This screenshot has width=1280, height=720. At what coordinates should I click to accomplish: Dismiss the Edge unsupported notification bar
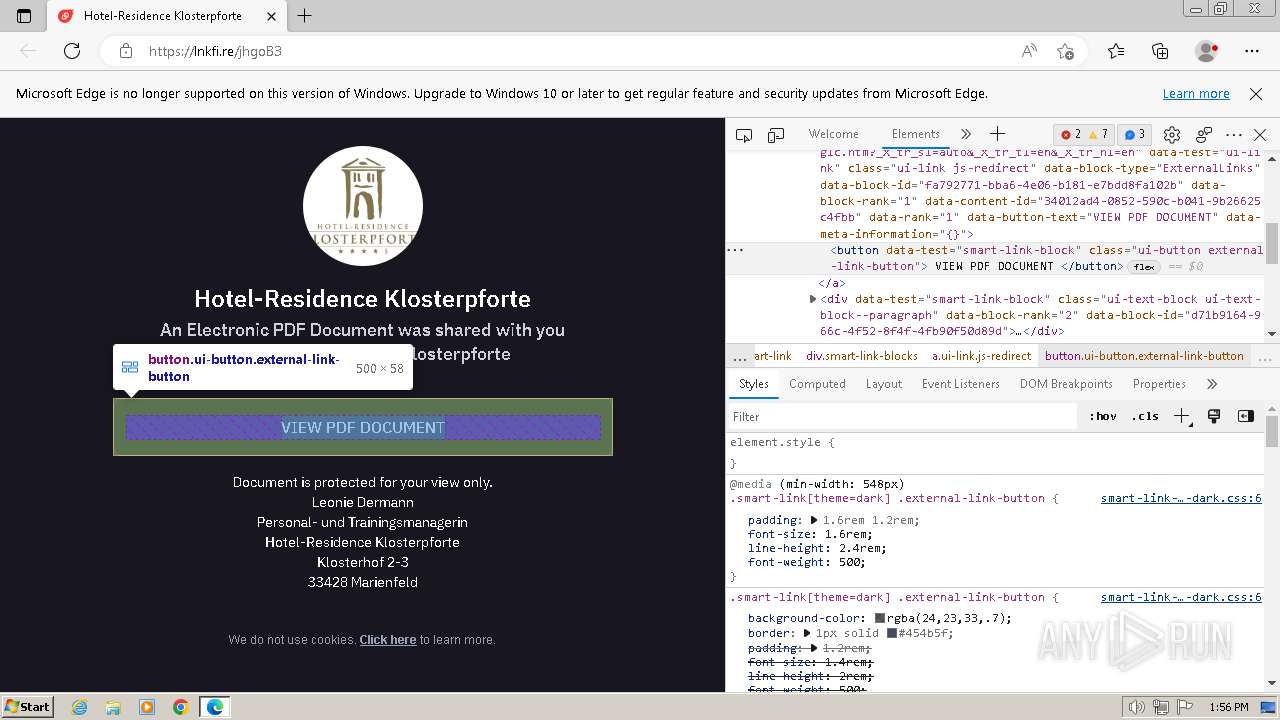(x=1256, y=94)
